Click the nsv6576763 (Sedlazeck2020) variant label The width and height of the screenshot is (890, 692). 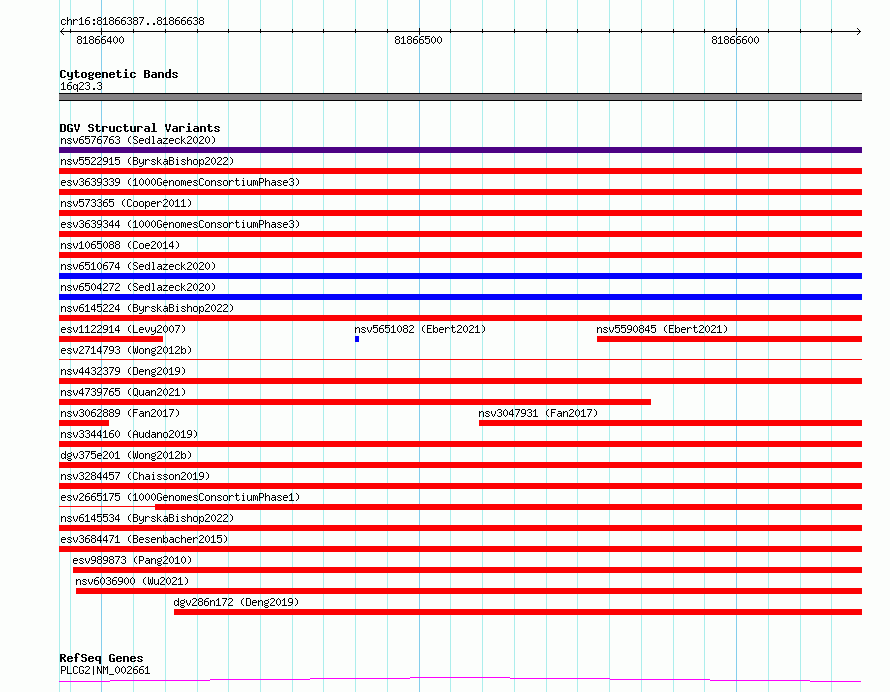click(138, 140)
